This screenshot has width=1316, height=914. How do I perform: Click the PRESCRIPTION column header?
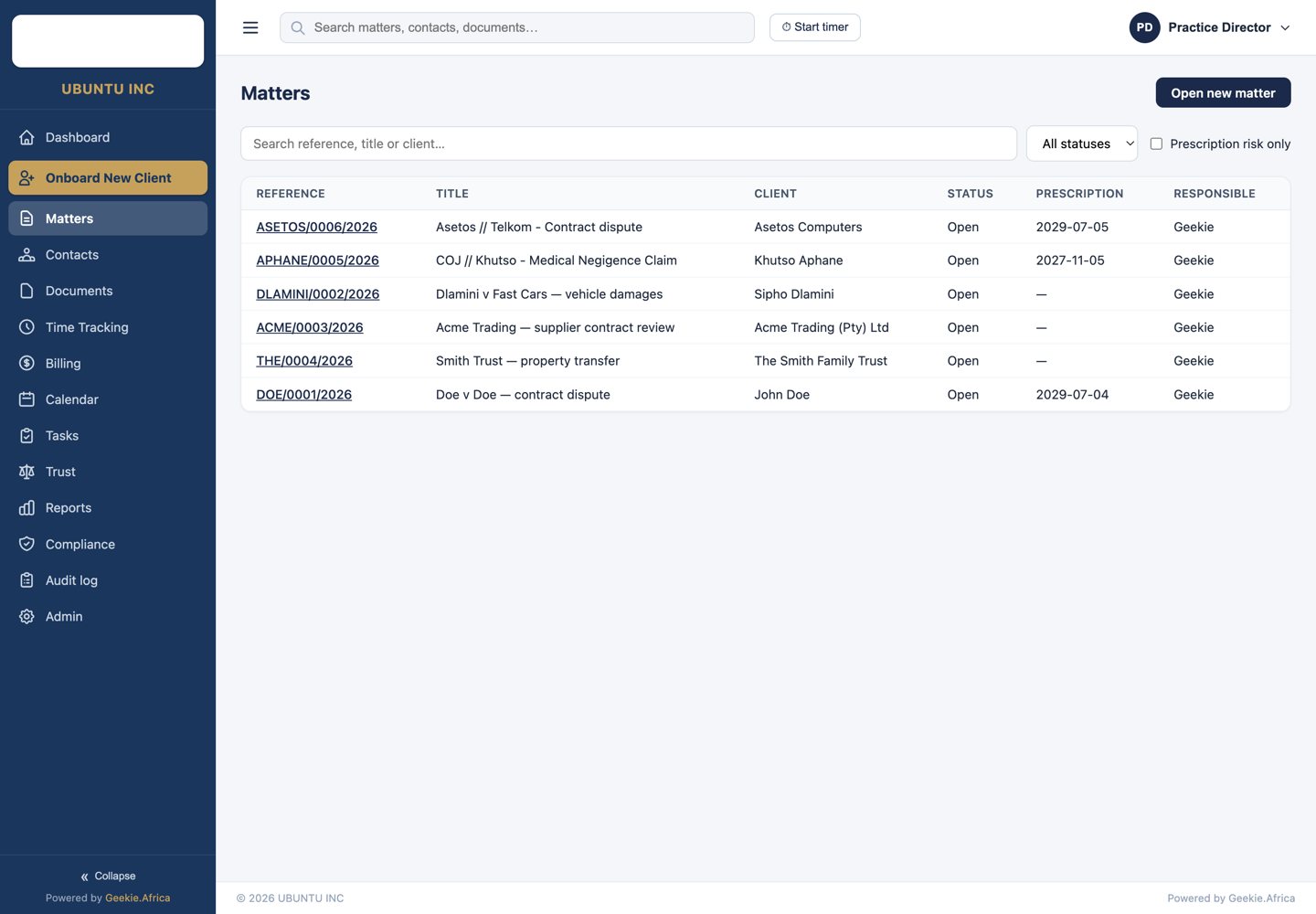(x=1079, y=194)
